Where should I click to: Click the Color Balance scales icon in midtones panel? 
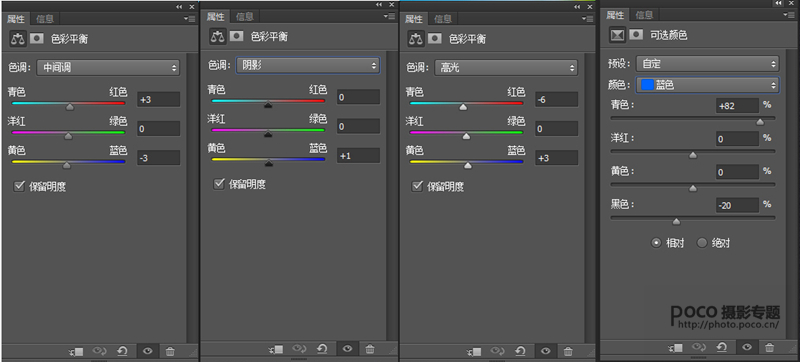[x=17, y=39]
